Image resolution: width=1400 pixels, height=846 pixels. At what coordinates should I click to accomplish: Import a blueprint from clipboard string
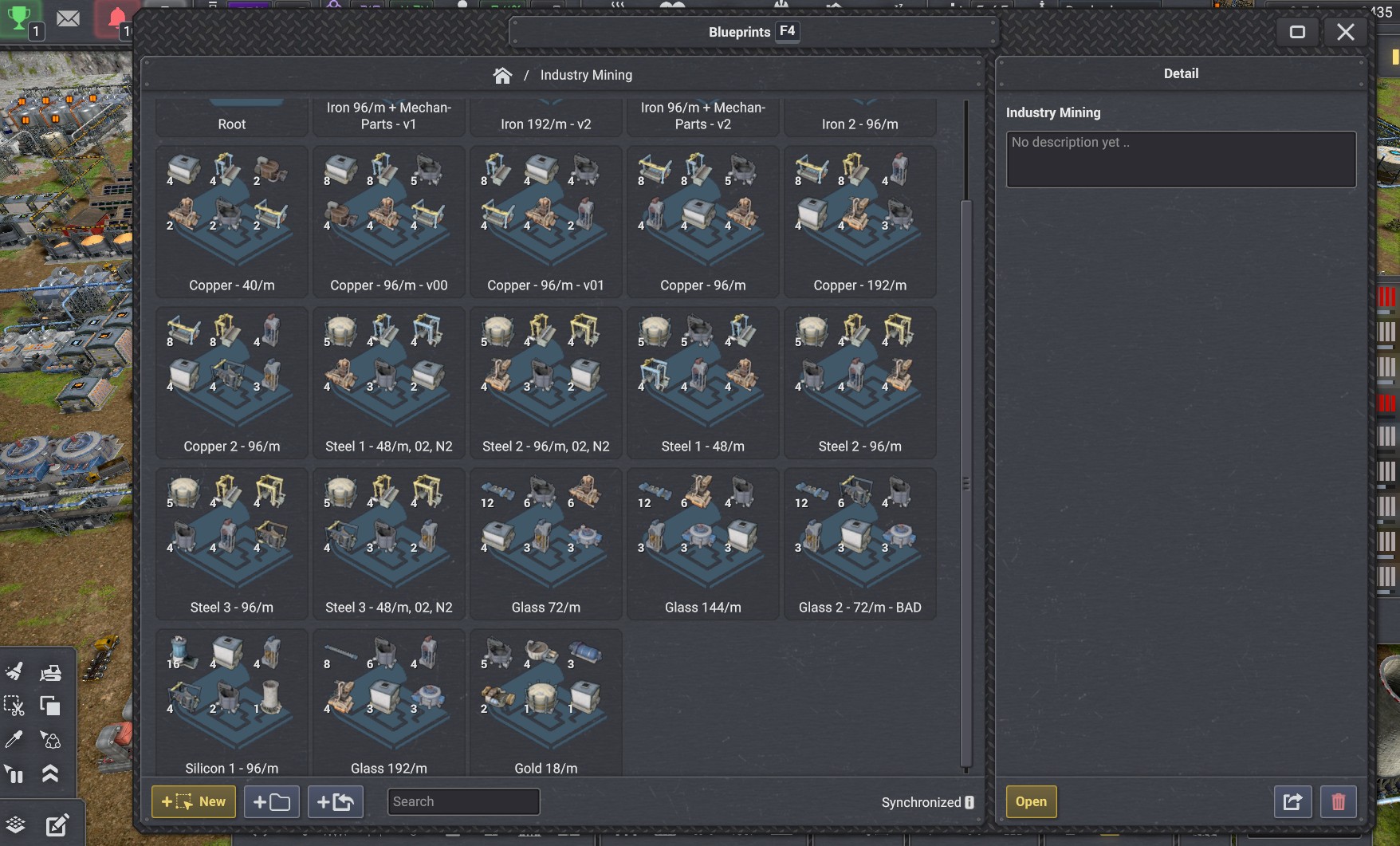click(336, 801)
